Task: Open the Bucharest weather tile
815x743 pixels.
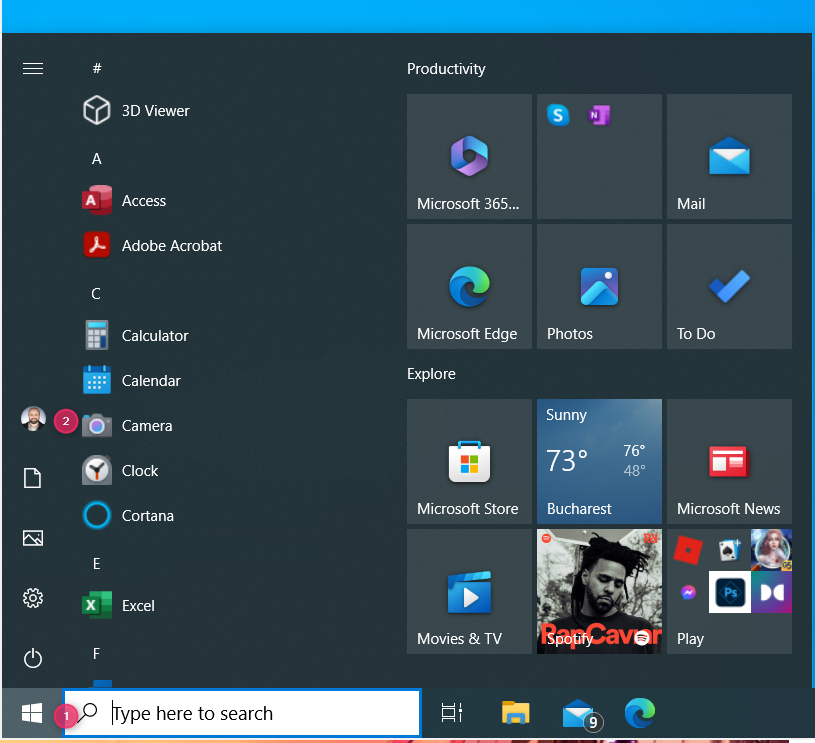Action: 599,461
